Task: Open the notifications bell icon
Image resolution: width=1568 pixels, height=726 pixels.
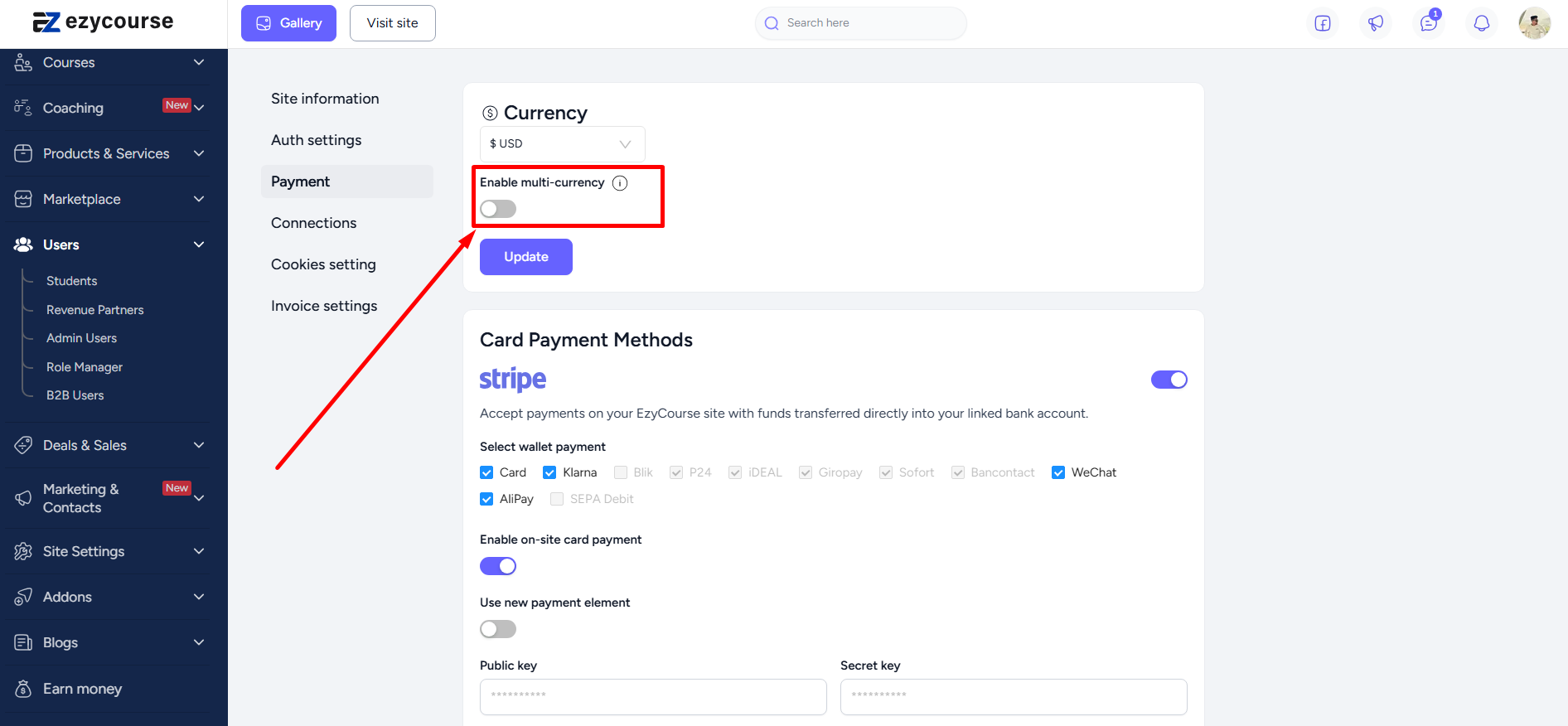Action: 1482,23
